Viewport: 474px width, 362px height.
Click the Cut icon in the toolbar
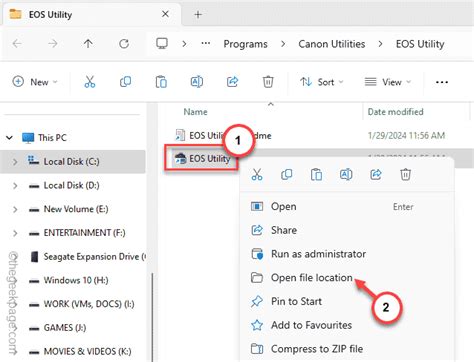90,82
